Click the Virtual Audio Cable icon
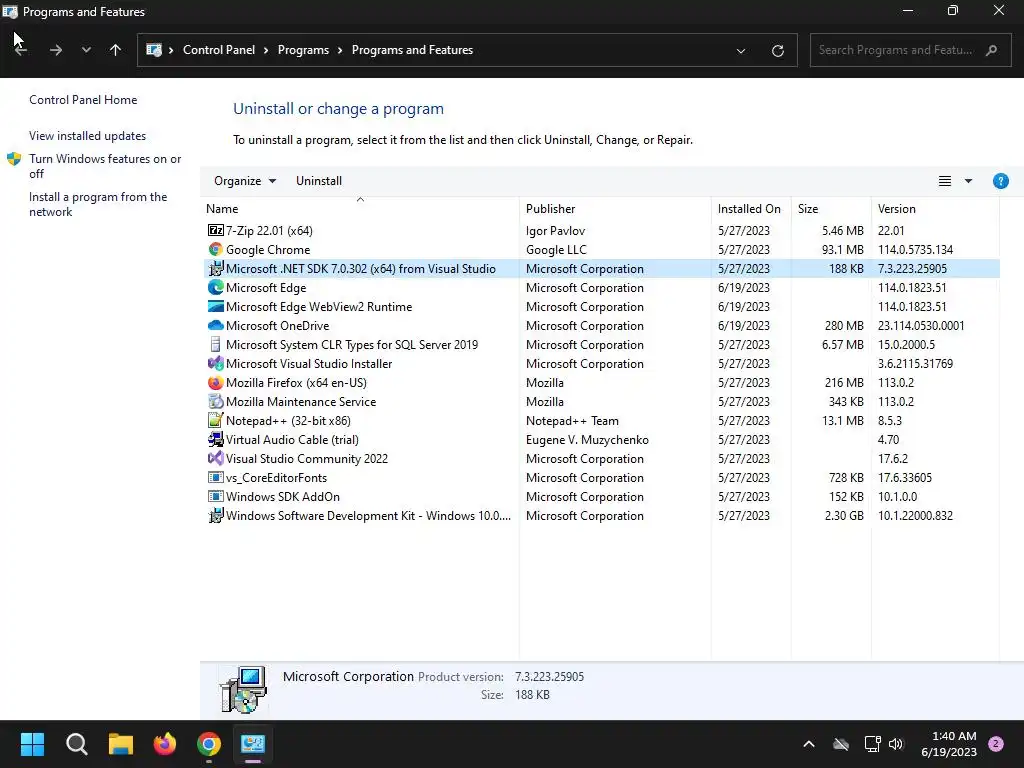The image size is (1024, 768). point(216,440)
